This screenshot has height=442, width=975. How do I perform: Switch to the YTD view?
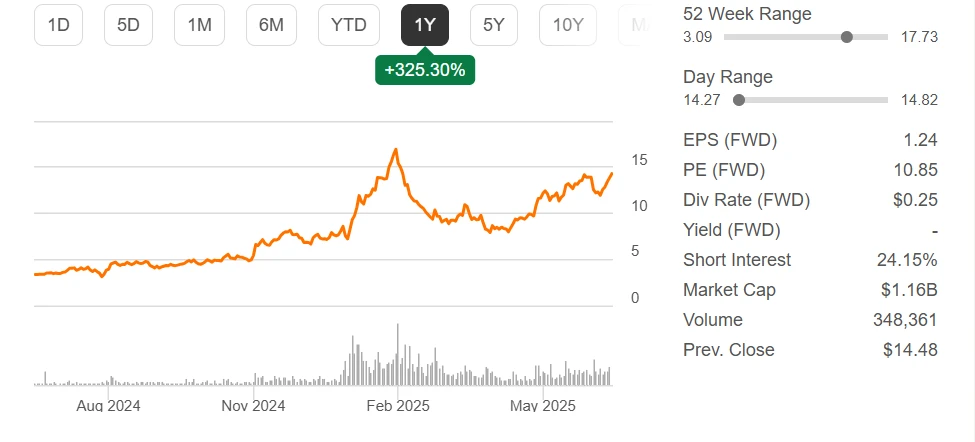pos(349,25)
